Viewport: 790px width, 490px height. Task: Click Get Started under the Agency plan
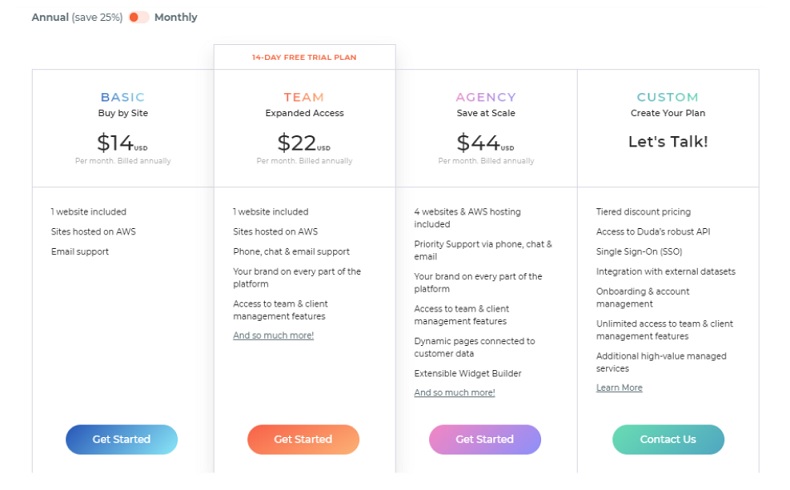click(485, 439)
